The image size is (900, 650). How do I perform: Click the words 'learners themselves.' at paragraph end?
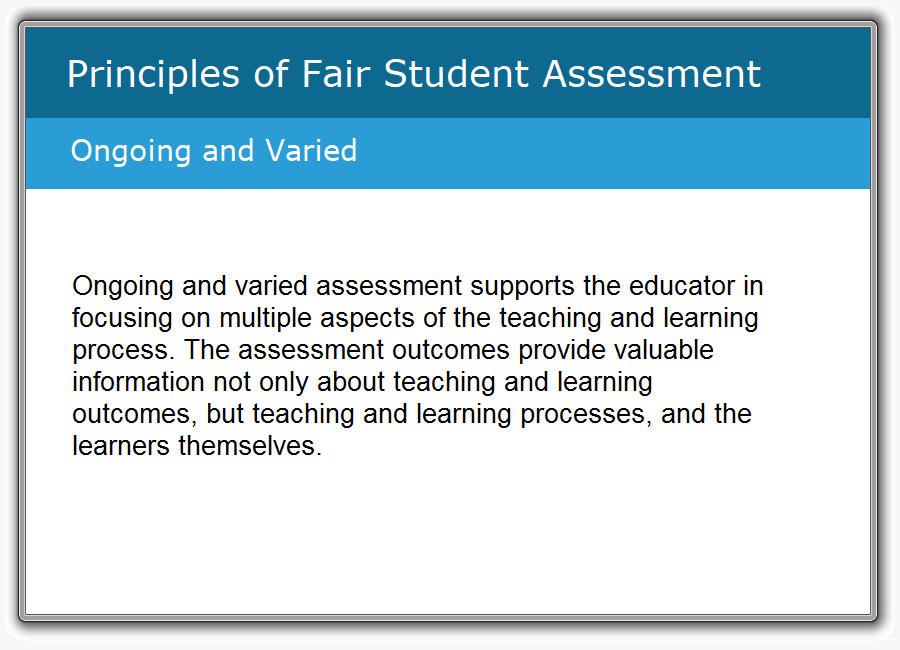tap(197, 446)
